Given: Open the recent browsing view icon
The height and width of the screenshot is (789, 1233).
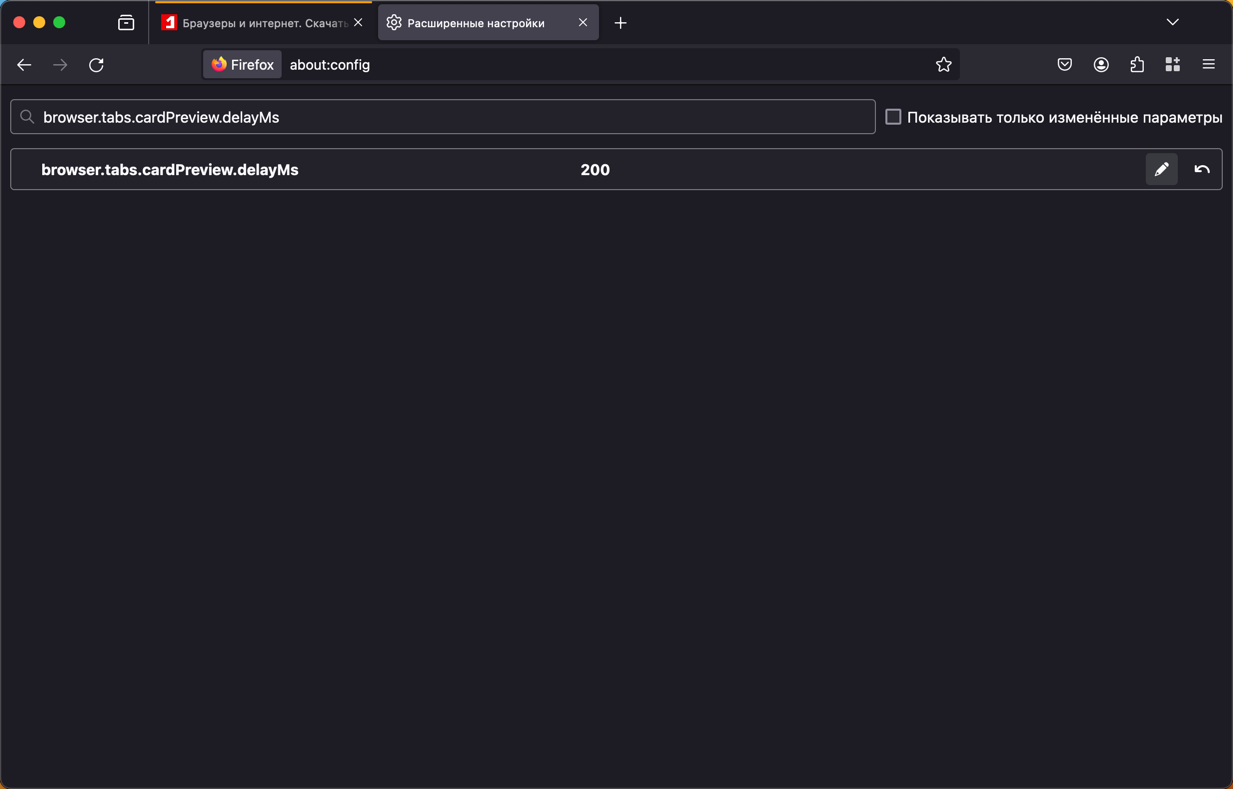Looking at the screenshot, I should [x=126, y=23].
